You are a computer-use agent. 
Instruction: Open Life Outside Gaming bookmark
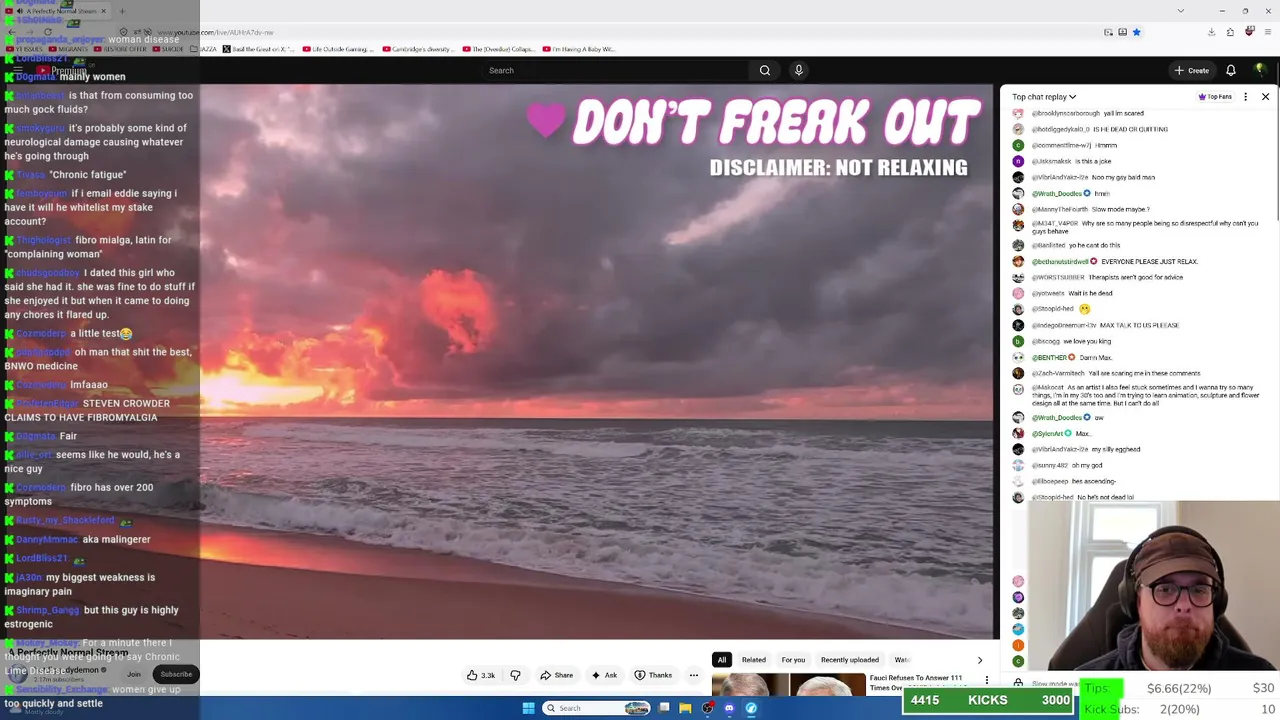click(x=339, y=49)
